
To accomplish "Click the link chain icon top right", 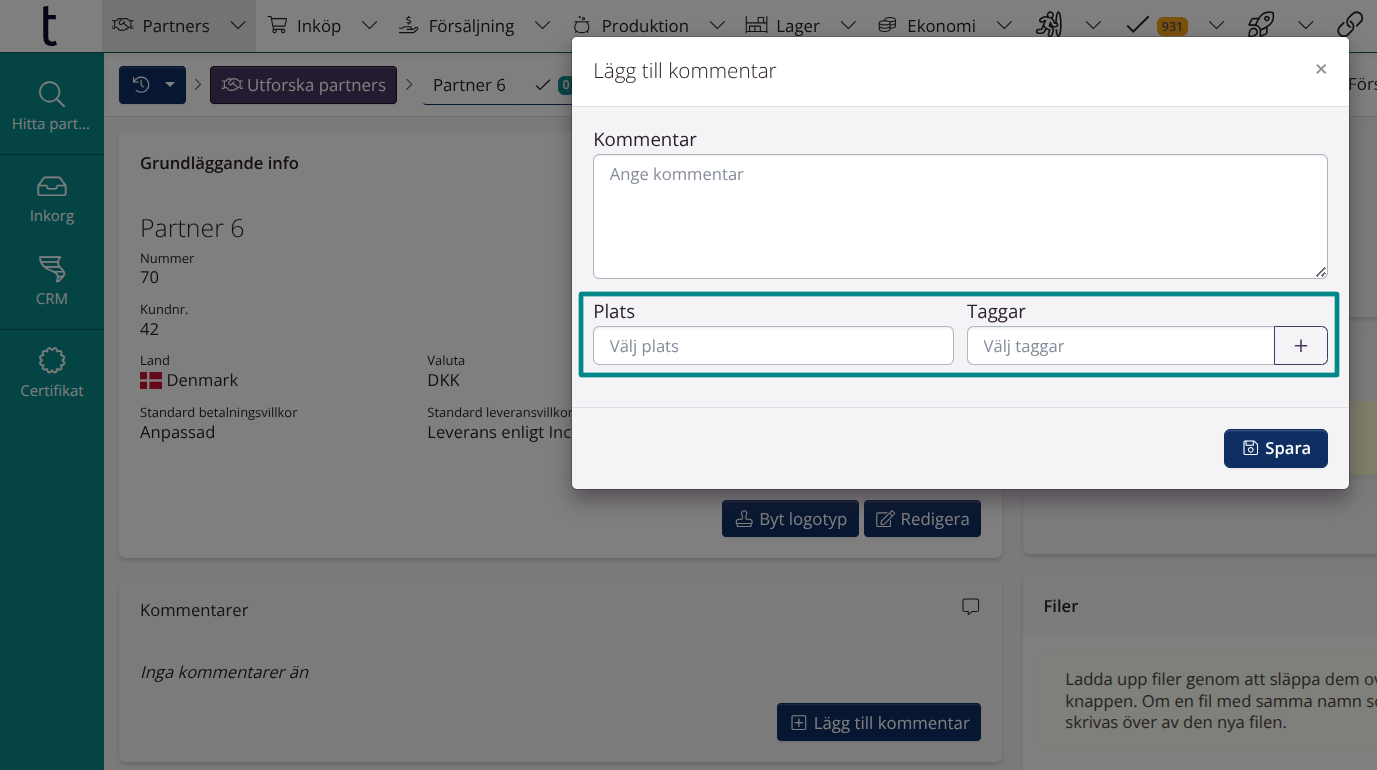I will (x=1350, y=25).
